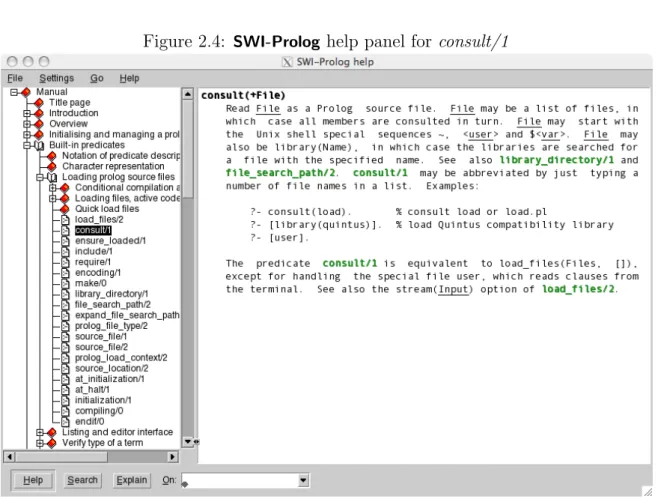
Task: Click the document icon beside library_directory/1
Action: pyautogui.click(x=65, y=294)
